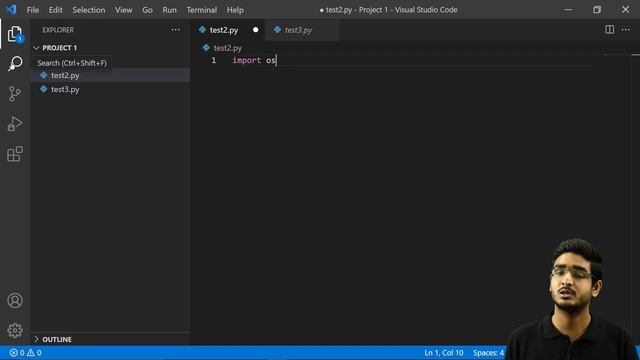Click the 'import' keyword in the editor
The image size is (640, 360).
coord(247,60)
